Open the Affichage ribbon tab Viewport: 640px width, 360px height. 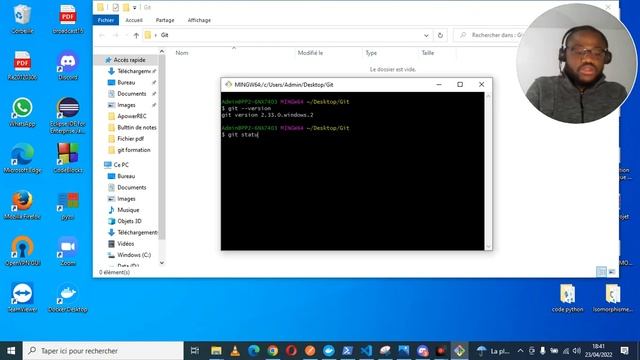point(199,20)
